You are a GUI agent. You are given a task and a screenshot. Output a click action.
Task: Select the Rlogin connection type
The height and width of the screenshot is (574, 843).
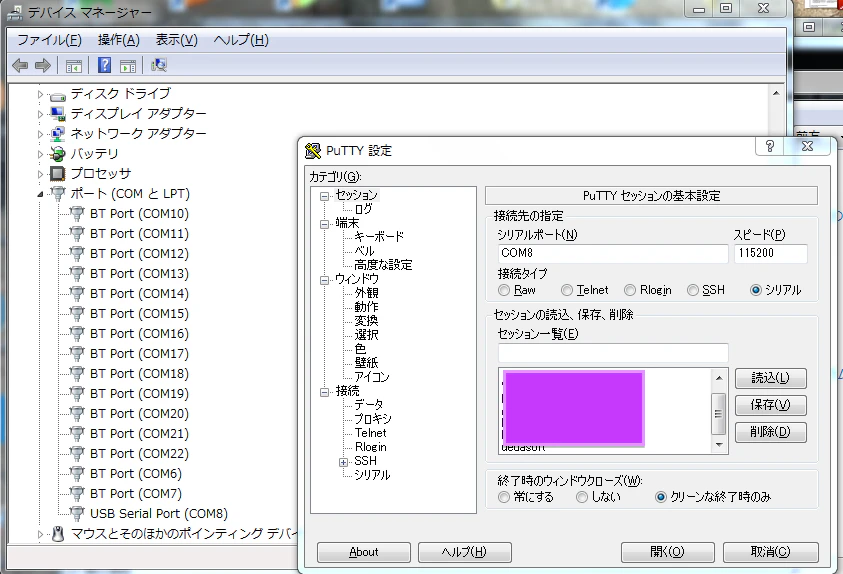point(630,290)
